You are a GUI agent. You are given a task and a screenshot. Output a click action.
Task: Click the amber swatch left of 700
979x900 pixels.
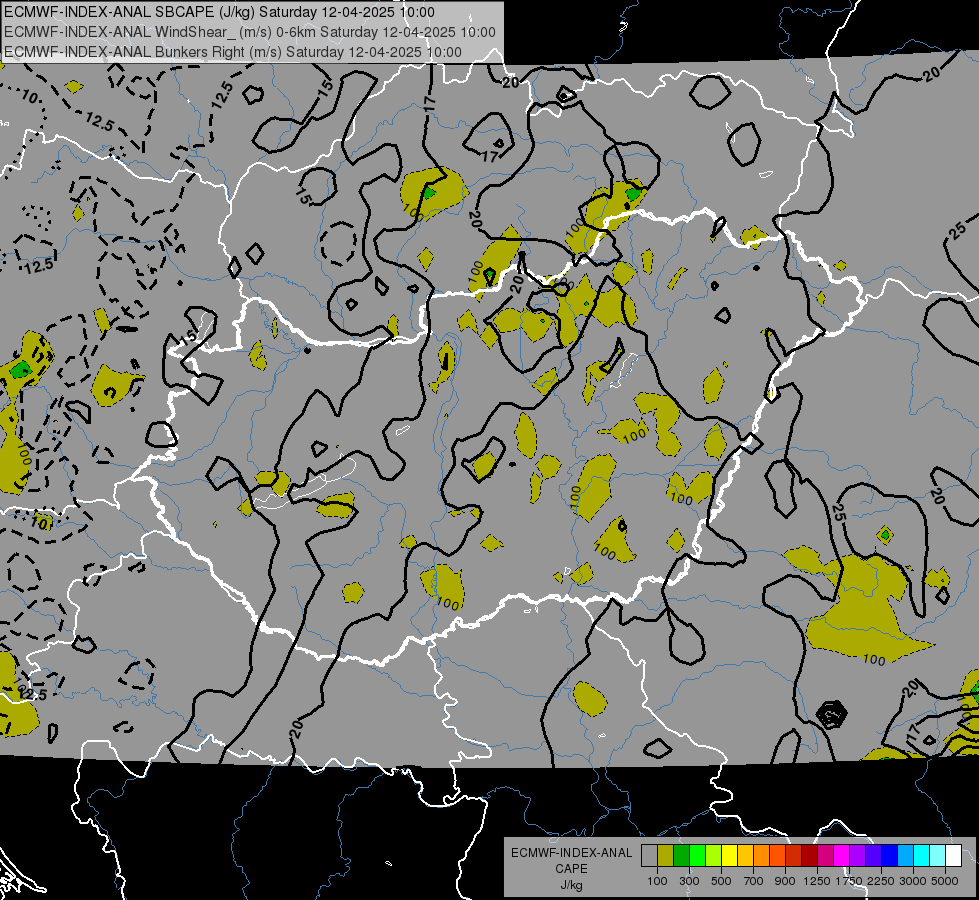point(745,856)
